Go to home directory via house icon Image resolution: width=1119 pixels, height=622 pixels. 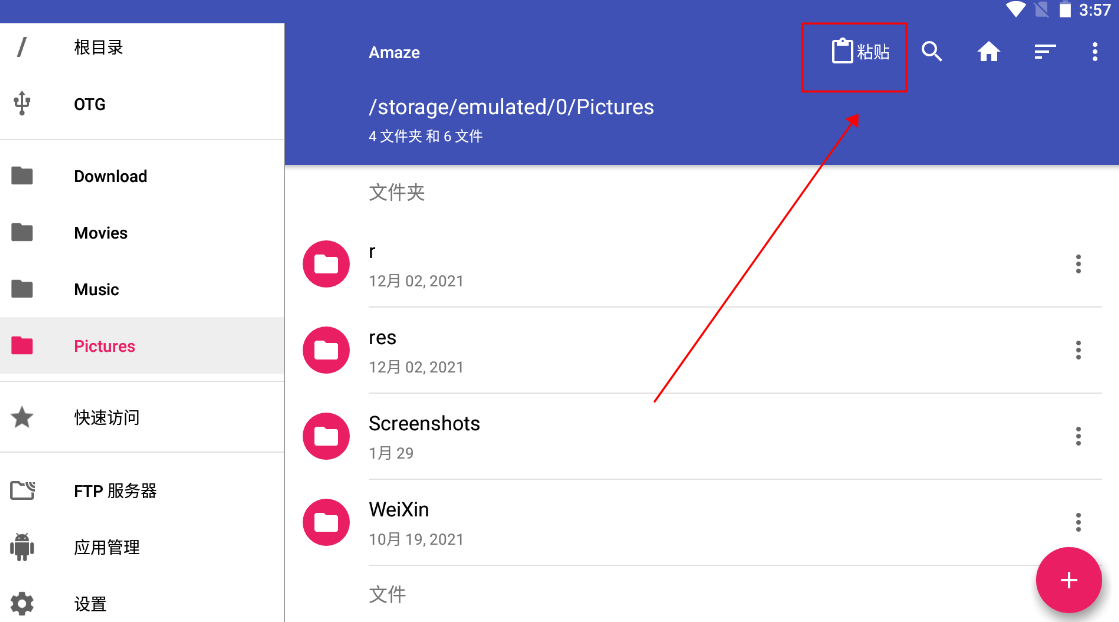point(989,52)
